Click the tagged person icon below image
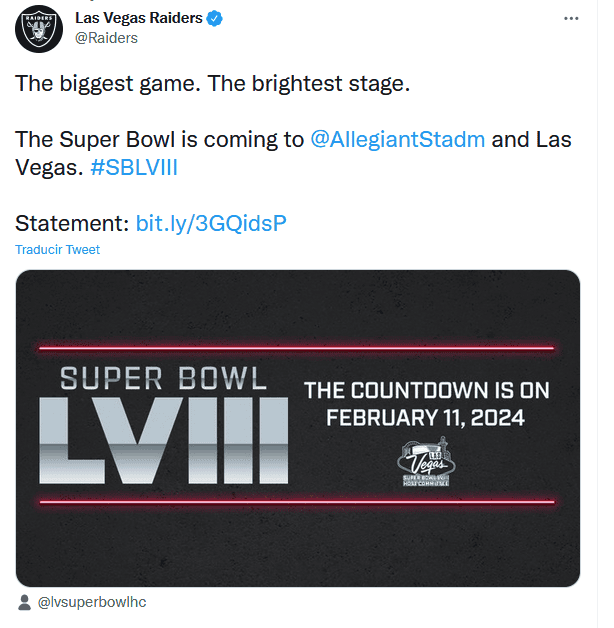 (x=25, y=602)
